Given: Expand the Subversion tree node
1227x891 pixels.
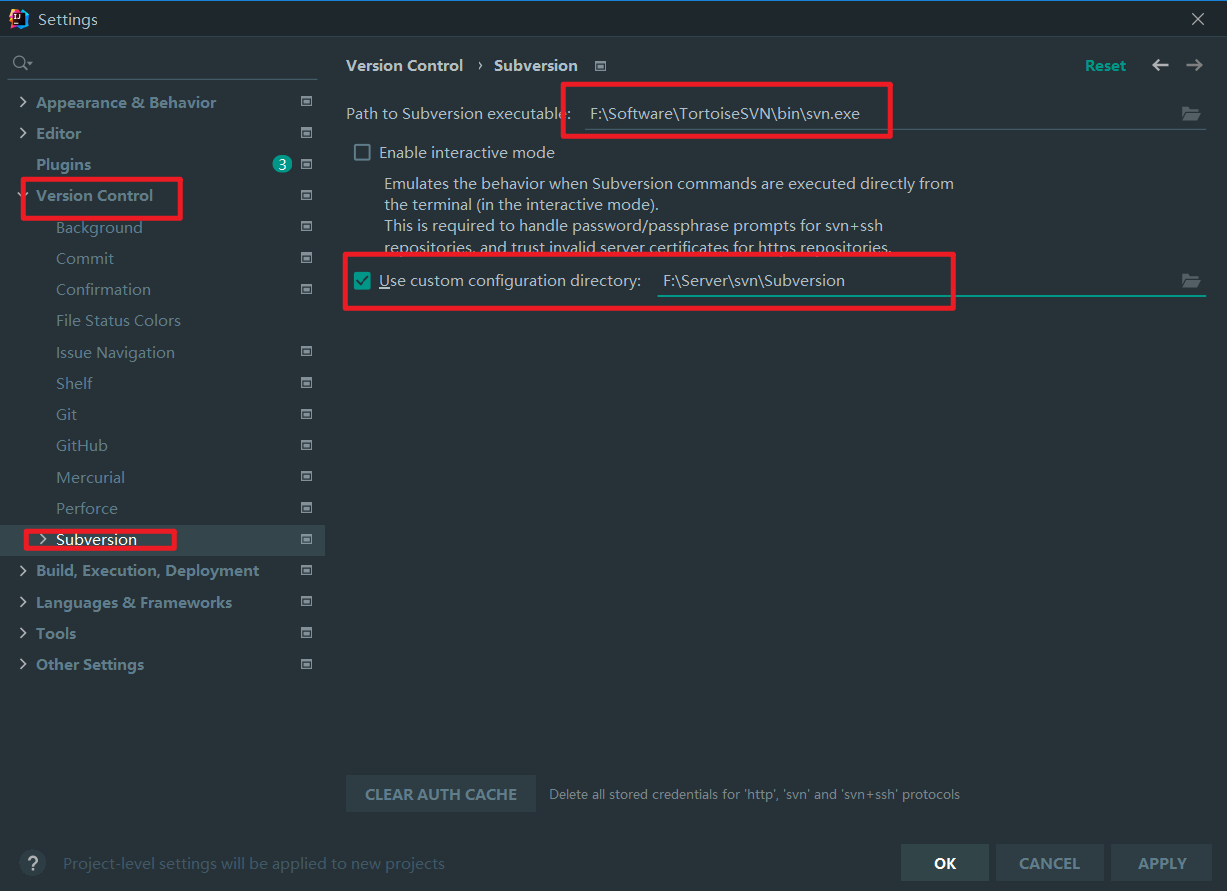Looking at the screenshot, I should (43, 539).
